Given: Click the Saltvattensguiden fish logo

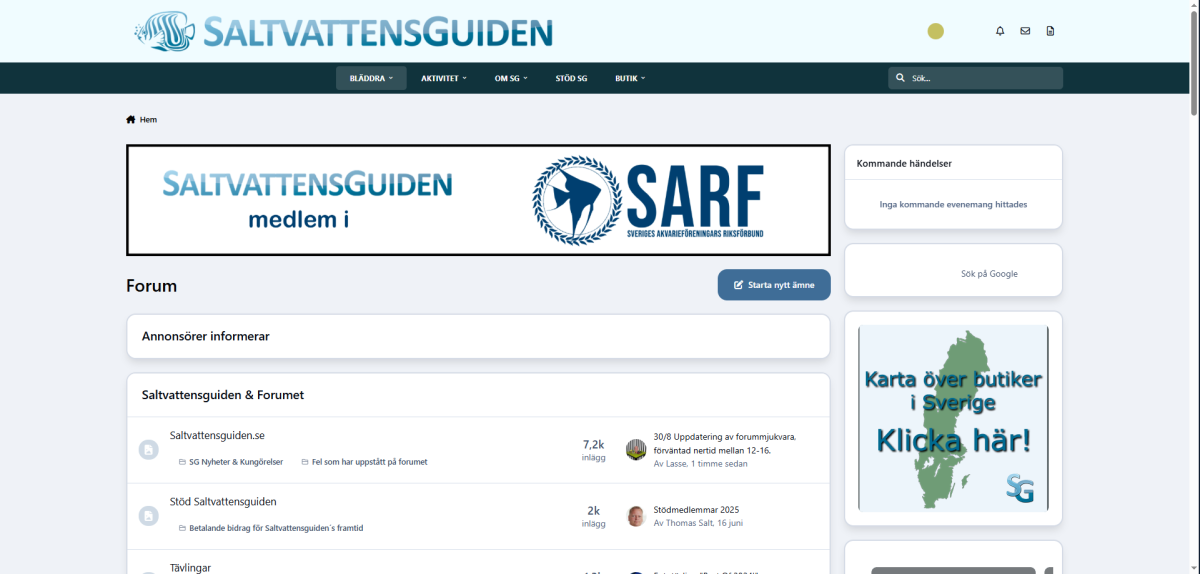Looking at the screenshot, I should (x=166, y=31).
